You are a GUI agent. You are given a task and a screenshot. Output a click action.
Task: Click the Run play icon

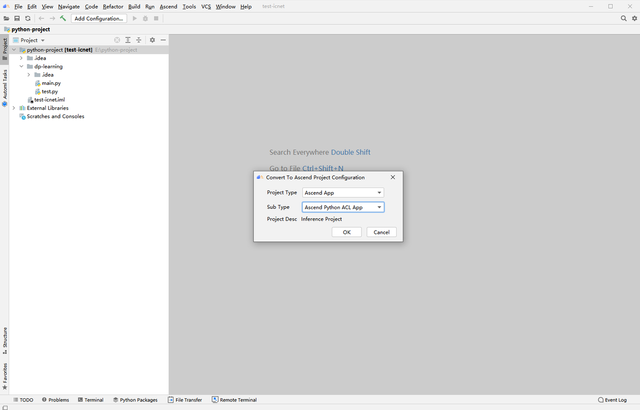click(x=135, y=18)
